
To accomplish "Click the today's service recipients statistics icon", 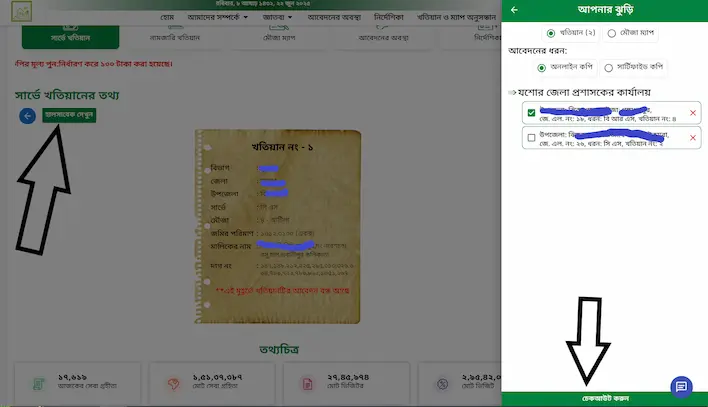I will pos(39,384).
